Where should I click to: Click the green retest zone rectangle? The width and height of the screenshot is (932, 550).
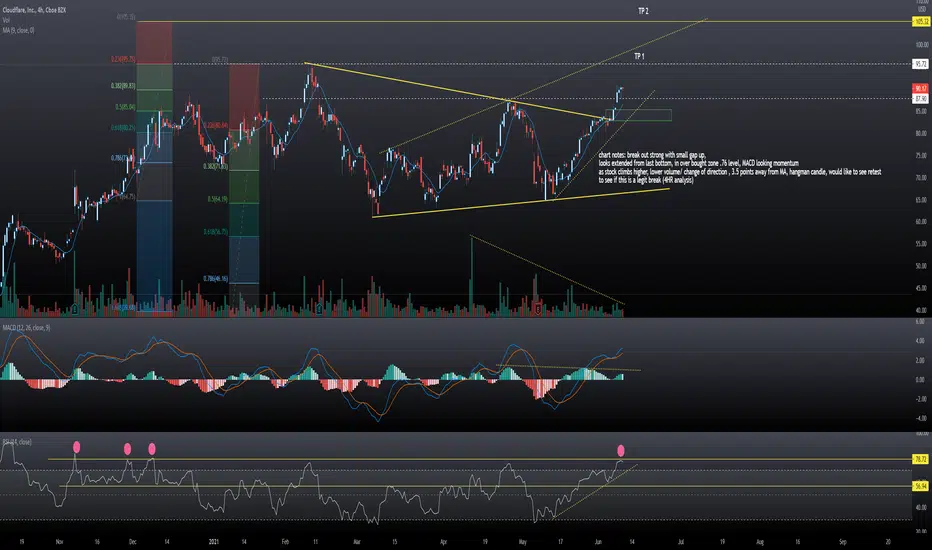point(638,115)
